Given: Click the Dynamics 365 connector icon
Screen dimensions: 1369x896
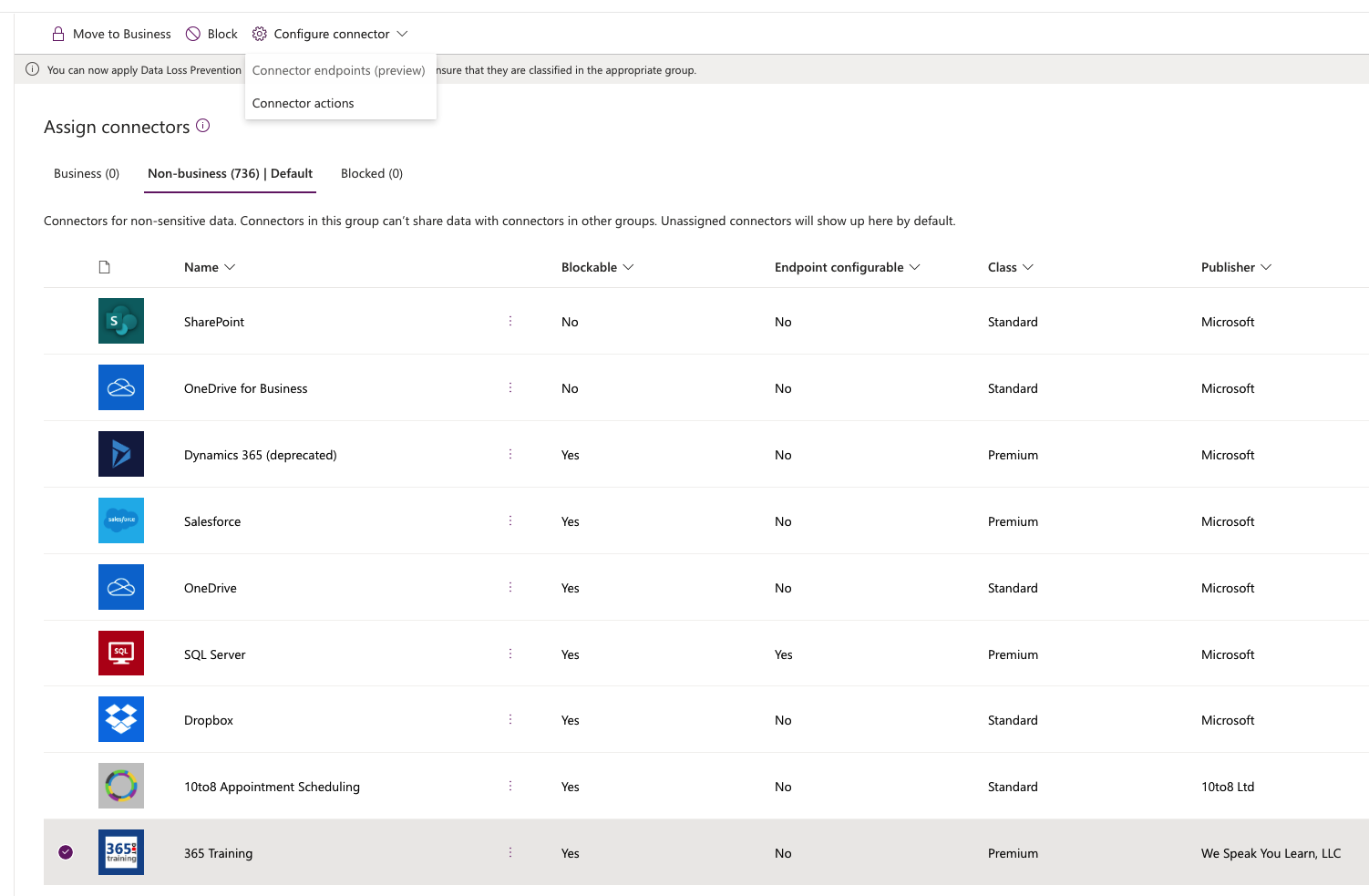Looking at the screenshot, I should point(121,454).
